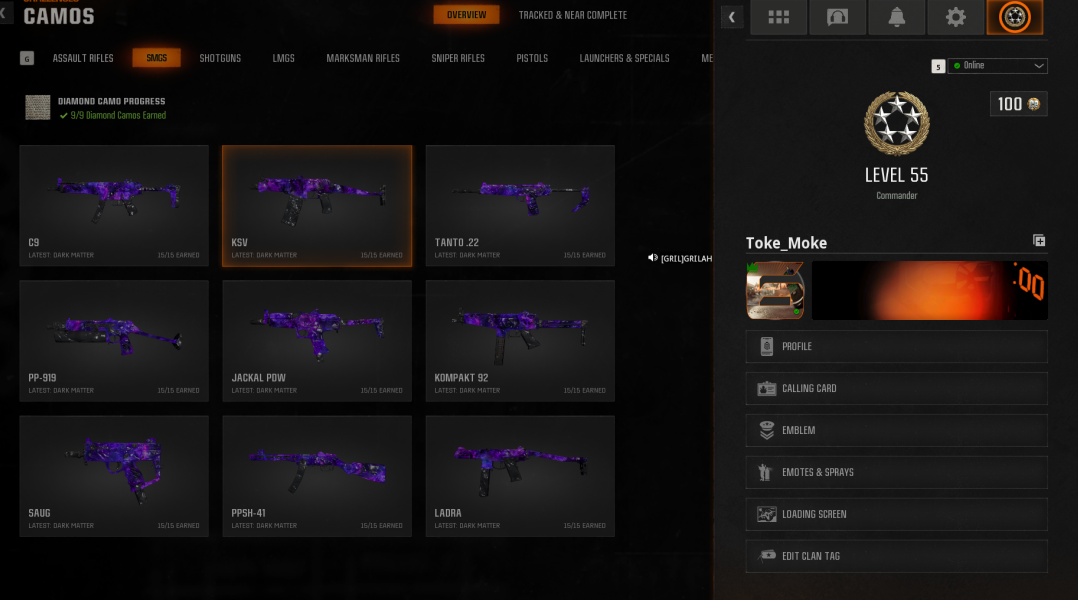Select the Marksman Rifles category tab
1078x600 pixels.
click(363, 58)
